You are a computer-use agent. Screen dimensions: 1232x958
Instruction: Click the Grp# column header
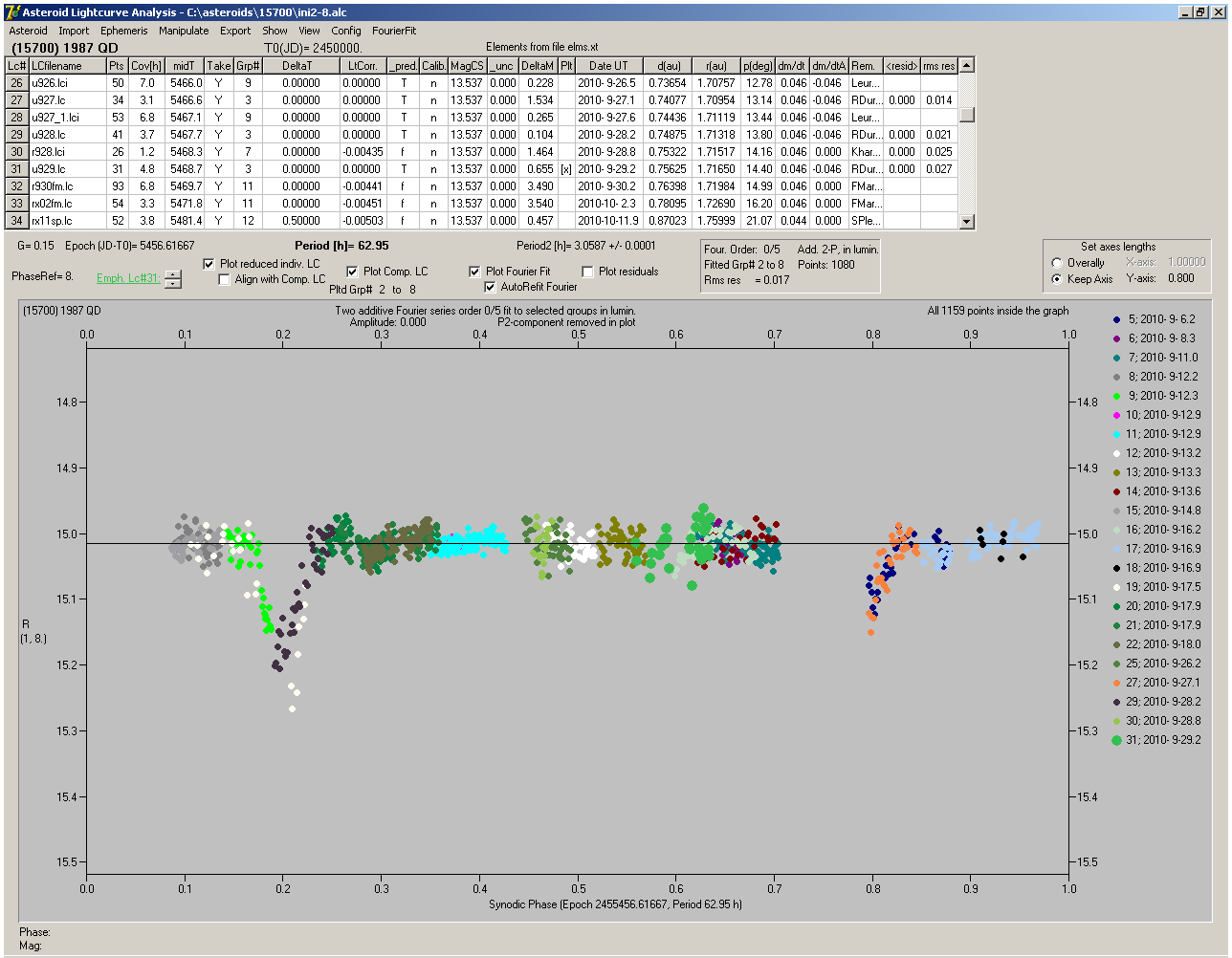[248, 66]
